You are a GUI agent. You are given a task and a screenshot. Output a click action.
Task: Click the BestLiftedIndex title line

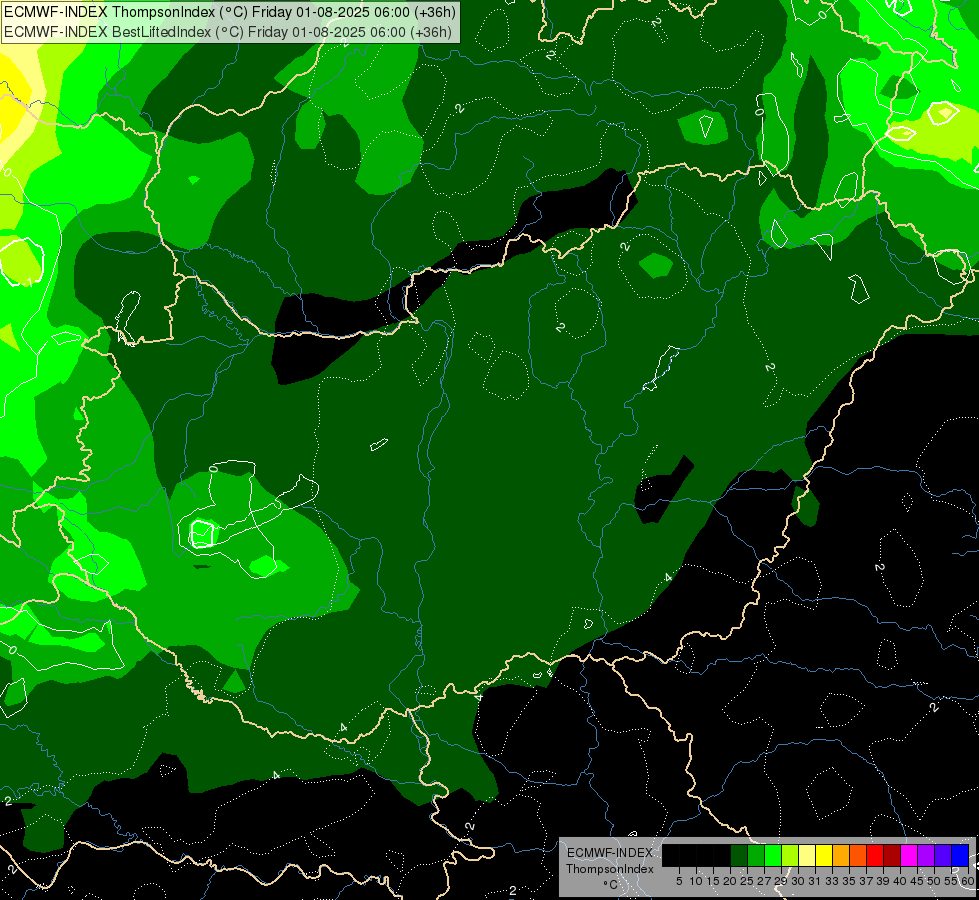click(228, 32)
